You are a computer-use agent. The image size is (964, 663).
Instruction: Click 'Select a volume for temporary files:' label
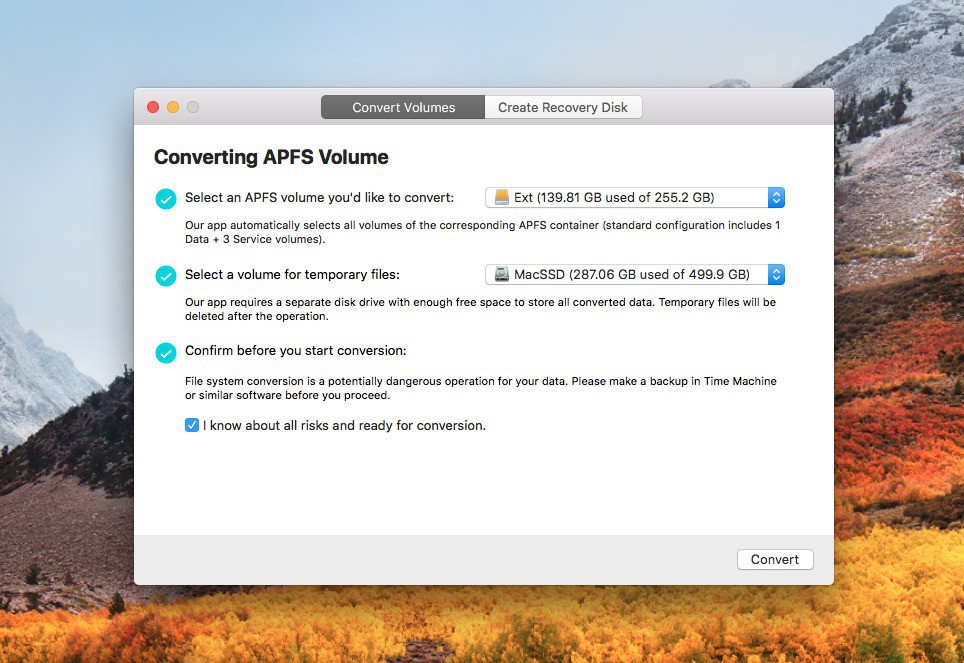click(x=292, y=274)
